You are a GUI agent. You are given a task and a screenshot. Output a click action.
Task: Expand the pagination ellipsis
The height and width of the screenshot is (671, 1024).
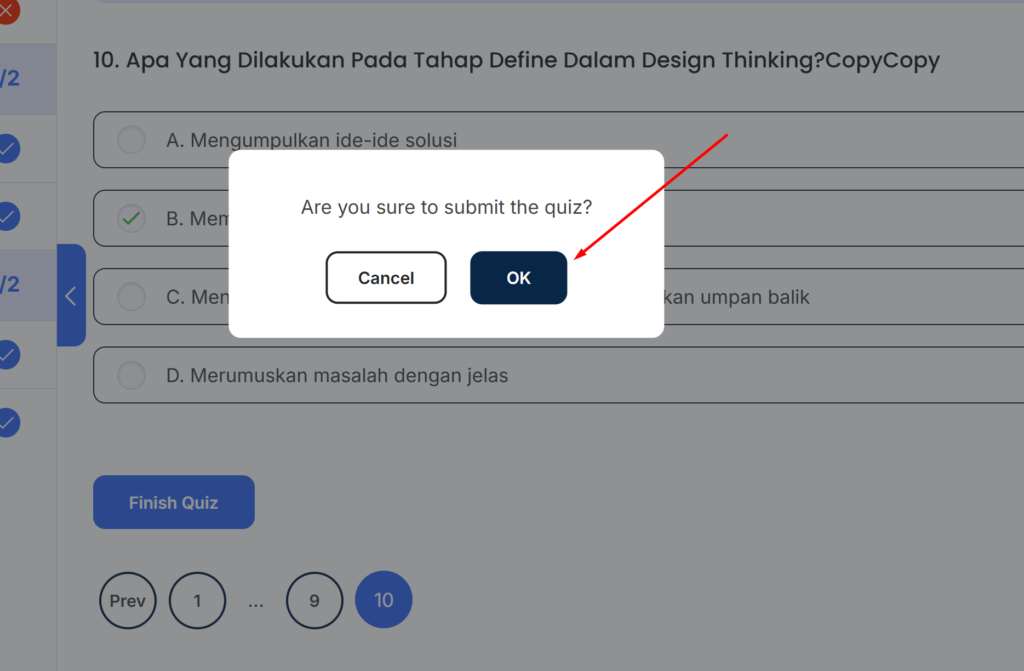pos(256,602)
